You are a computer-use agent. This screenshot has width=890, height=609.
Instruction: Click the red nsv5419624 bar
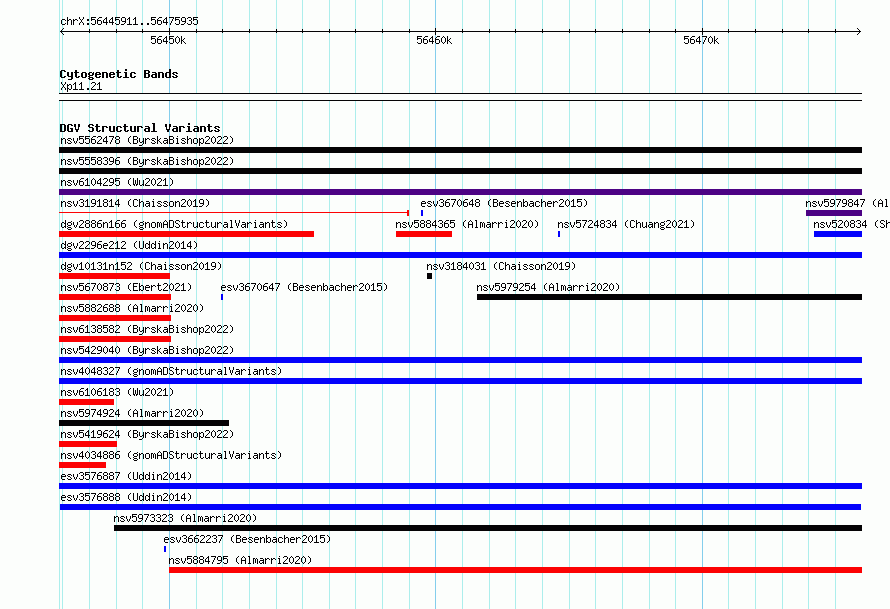(88, 444)
